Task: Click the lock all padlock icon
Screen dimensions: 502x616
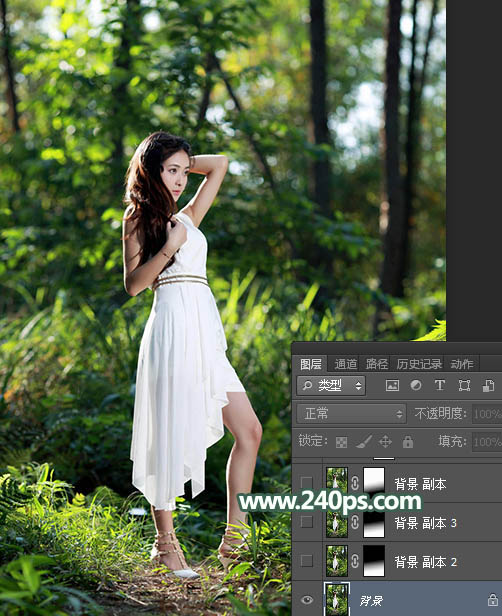Action: (x=408, y=442)
